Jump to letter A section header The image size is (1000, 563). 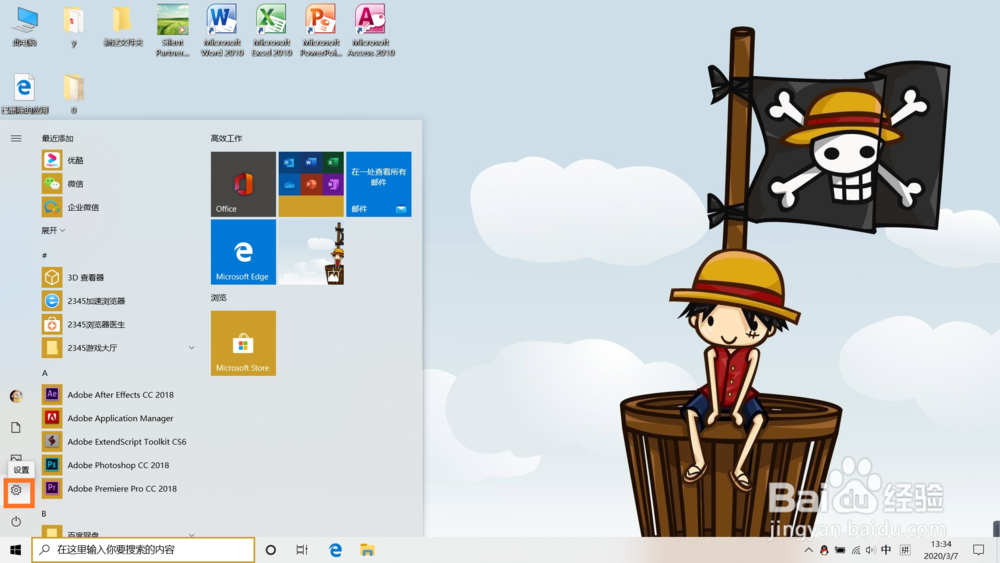[x=45, y=372]
